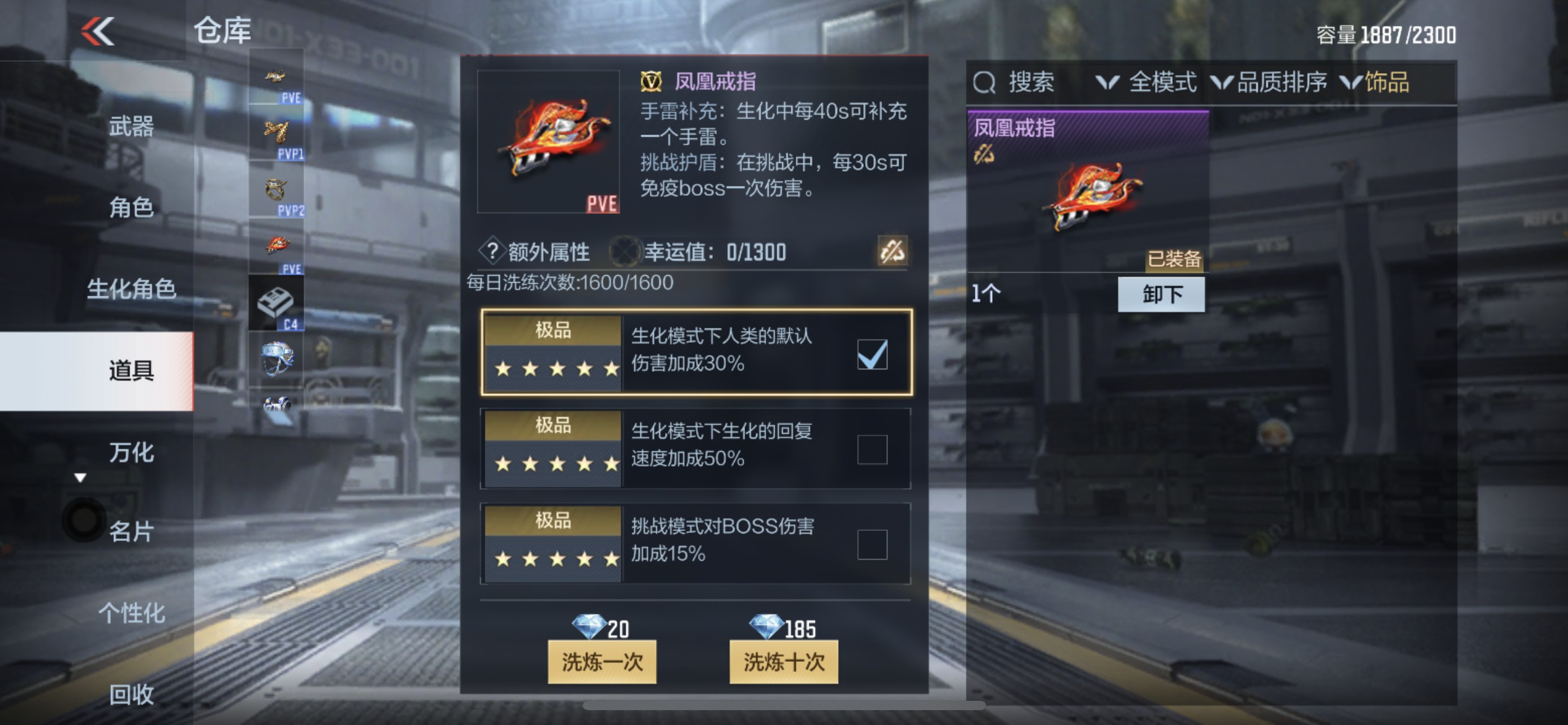Check the 生化回复速度加成50% attribute
This screenshot has width=1568, height=725.
[872, 449]
